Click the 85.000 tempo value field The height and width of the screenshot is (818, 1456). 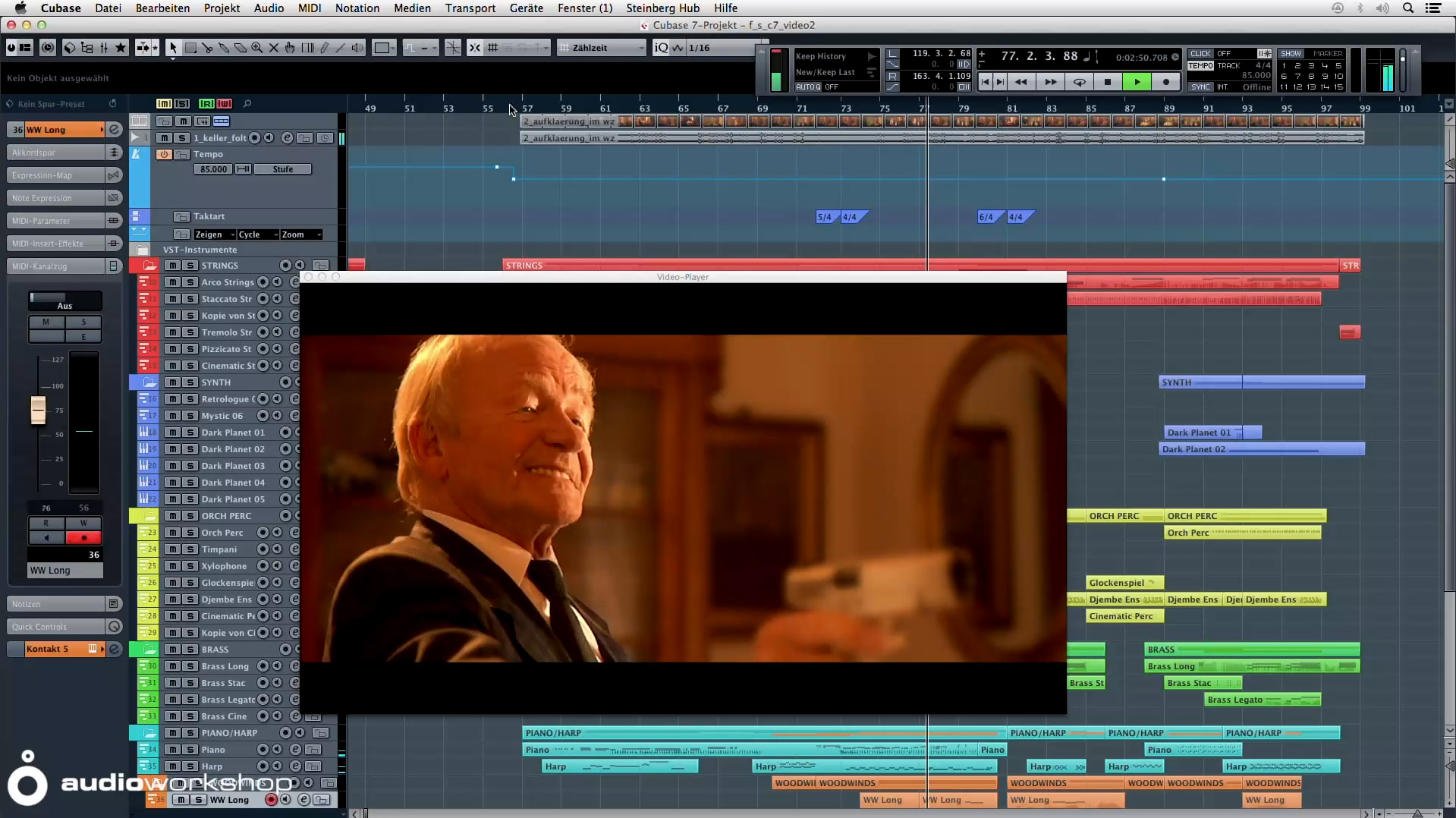[213, 169]
